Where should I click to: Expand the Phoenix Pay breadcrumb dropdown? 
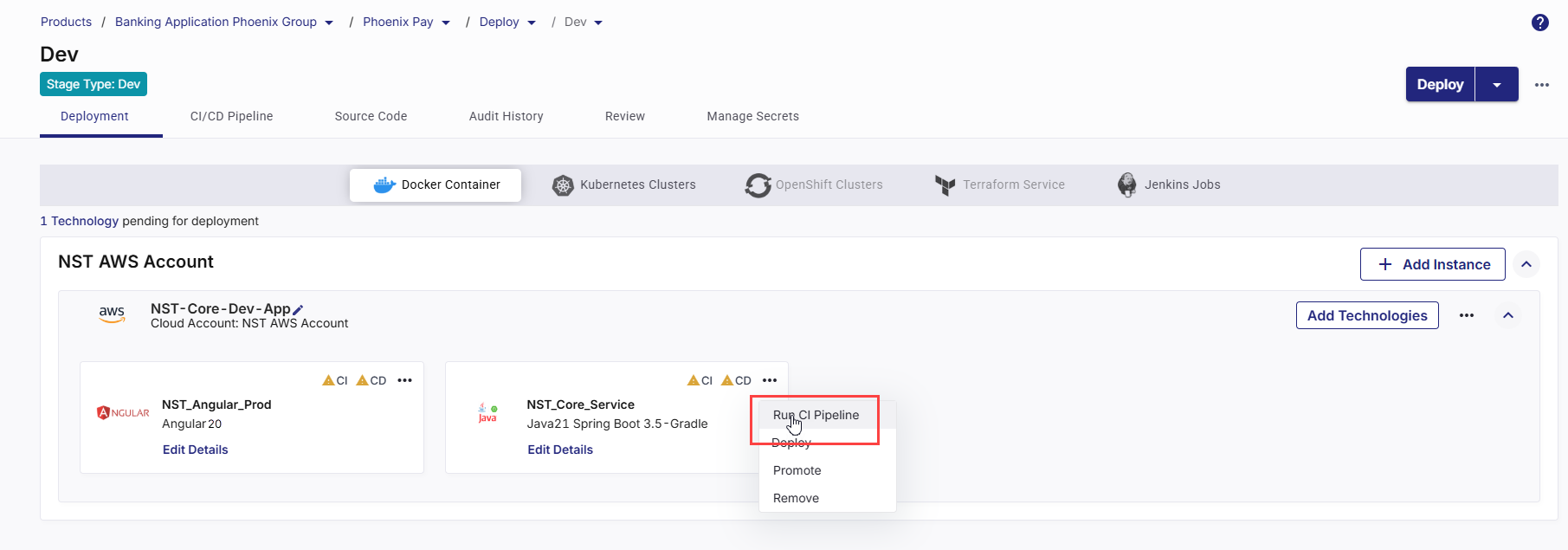pyautogui.click(x=446, y=23)
